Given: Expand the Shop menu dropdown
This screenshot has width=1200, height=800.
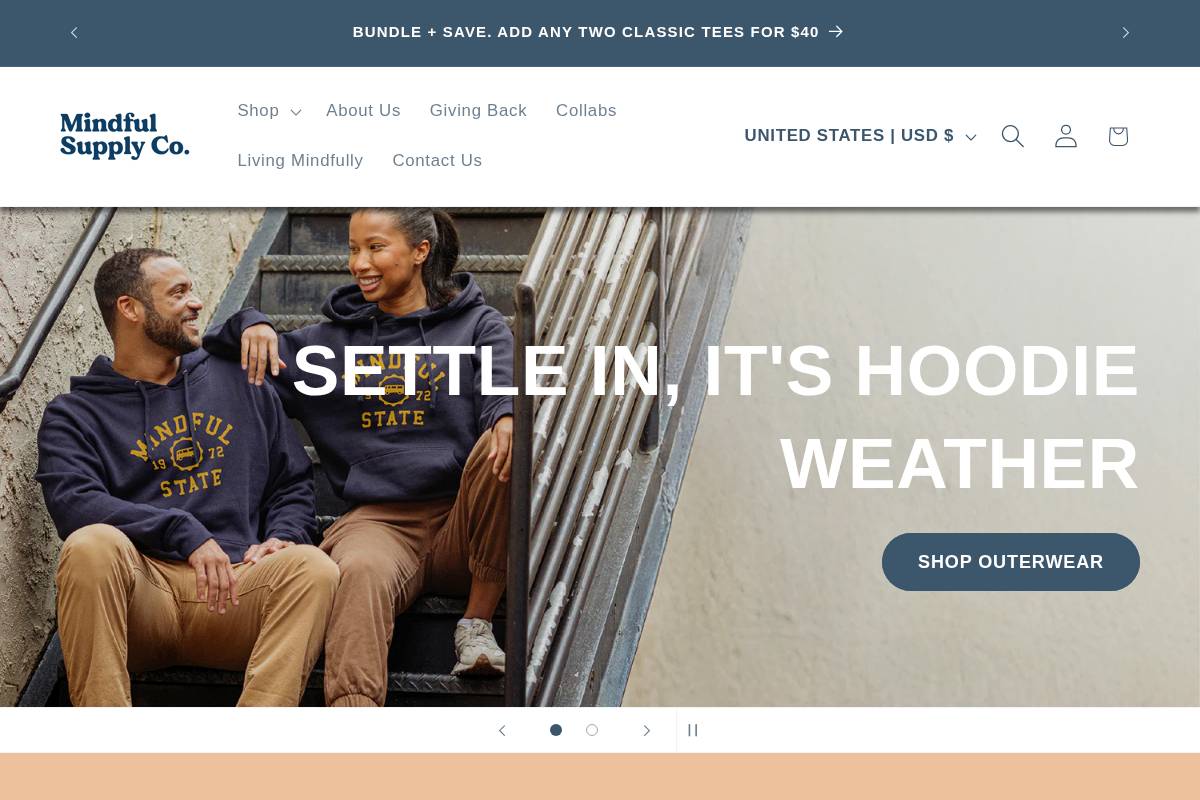Looking at the screenshot, I should (269, 111).
